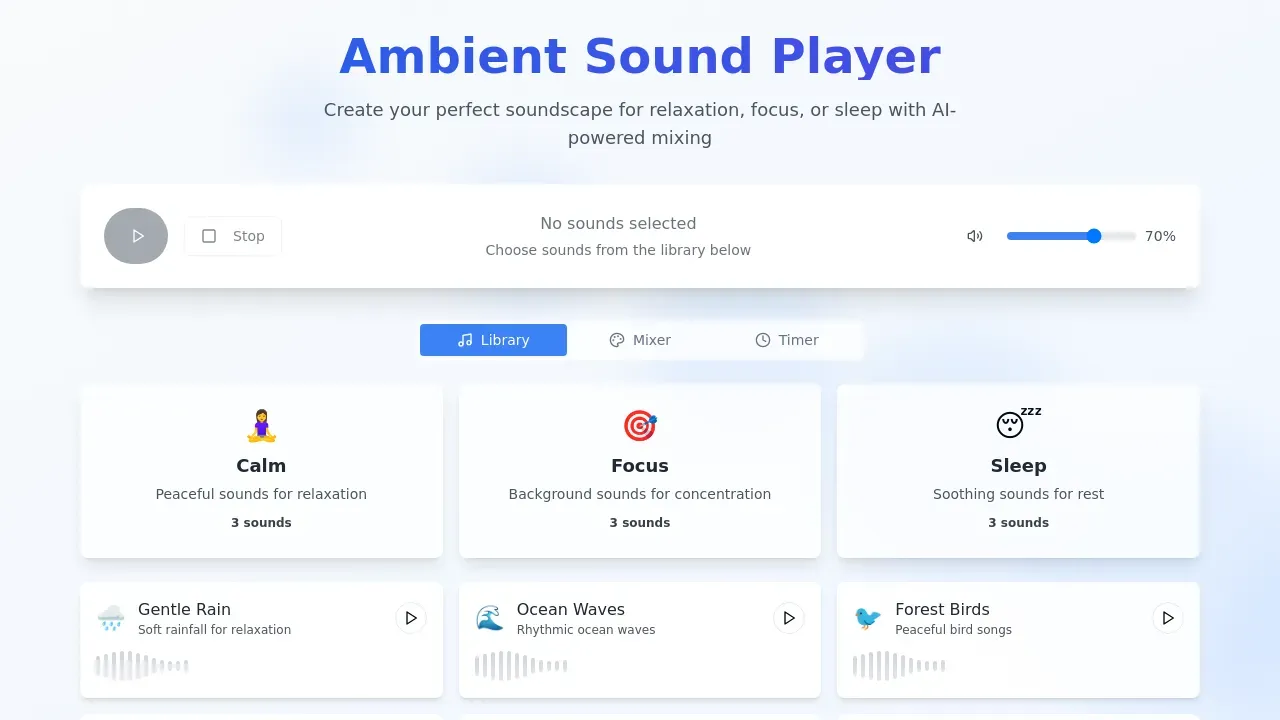Click the mute speaker icon
The width and height of the screenshot is (1280, 720).
[x=975, y=236]
